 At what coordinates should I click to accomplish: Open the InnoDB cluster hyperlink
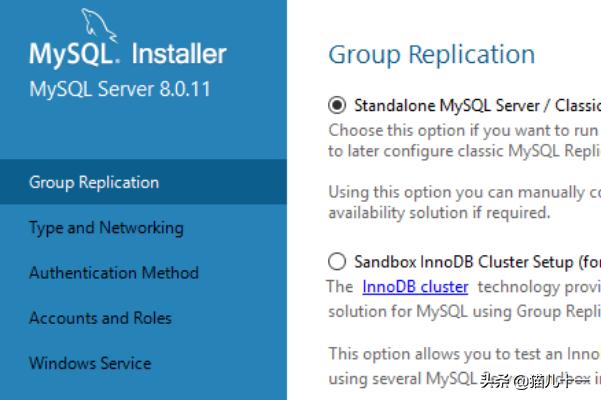[415, 287]
